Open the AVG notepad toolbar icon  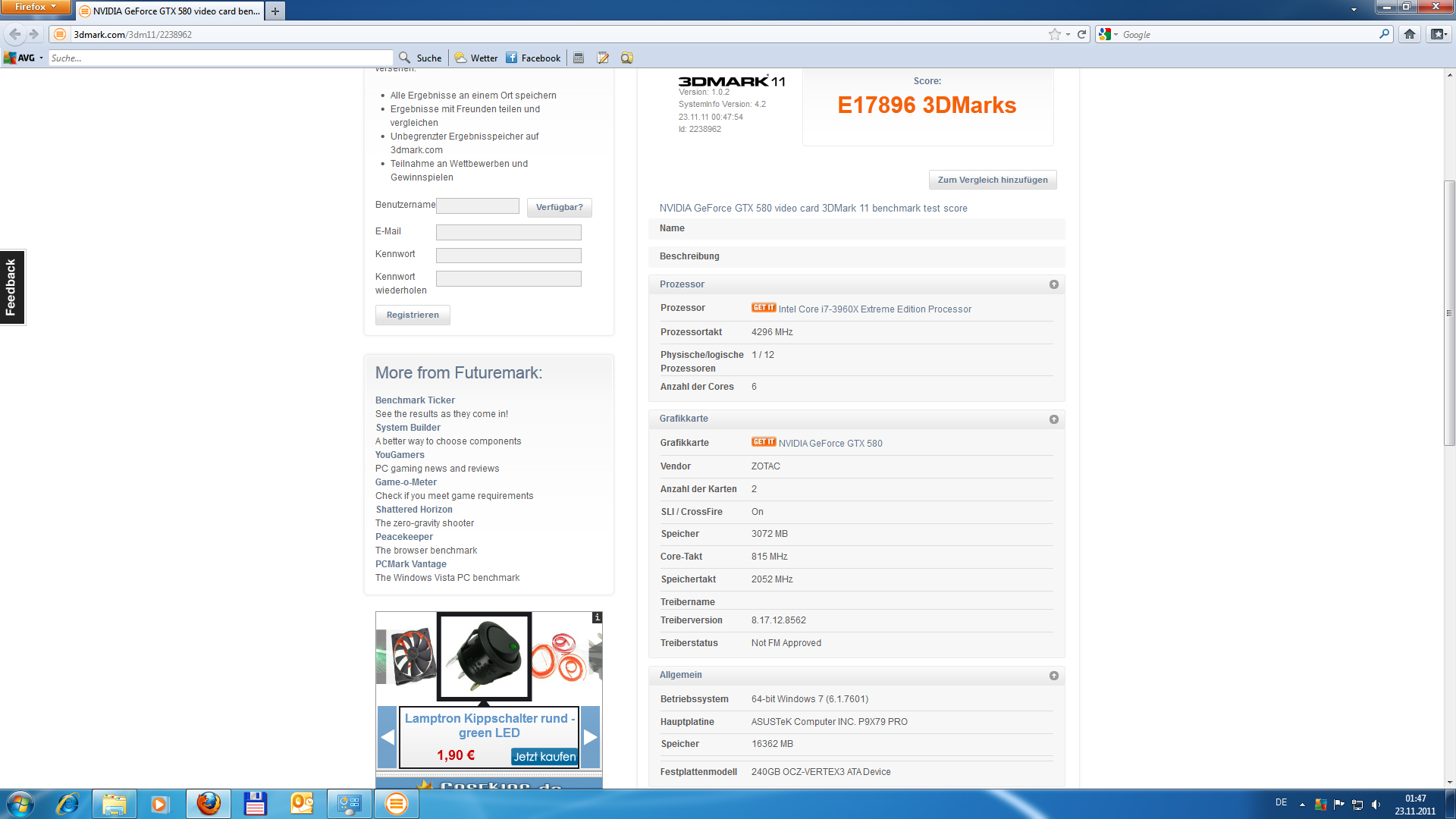pyautogui.click(x=603, y=58)
